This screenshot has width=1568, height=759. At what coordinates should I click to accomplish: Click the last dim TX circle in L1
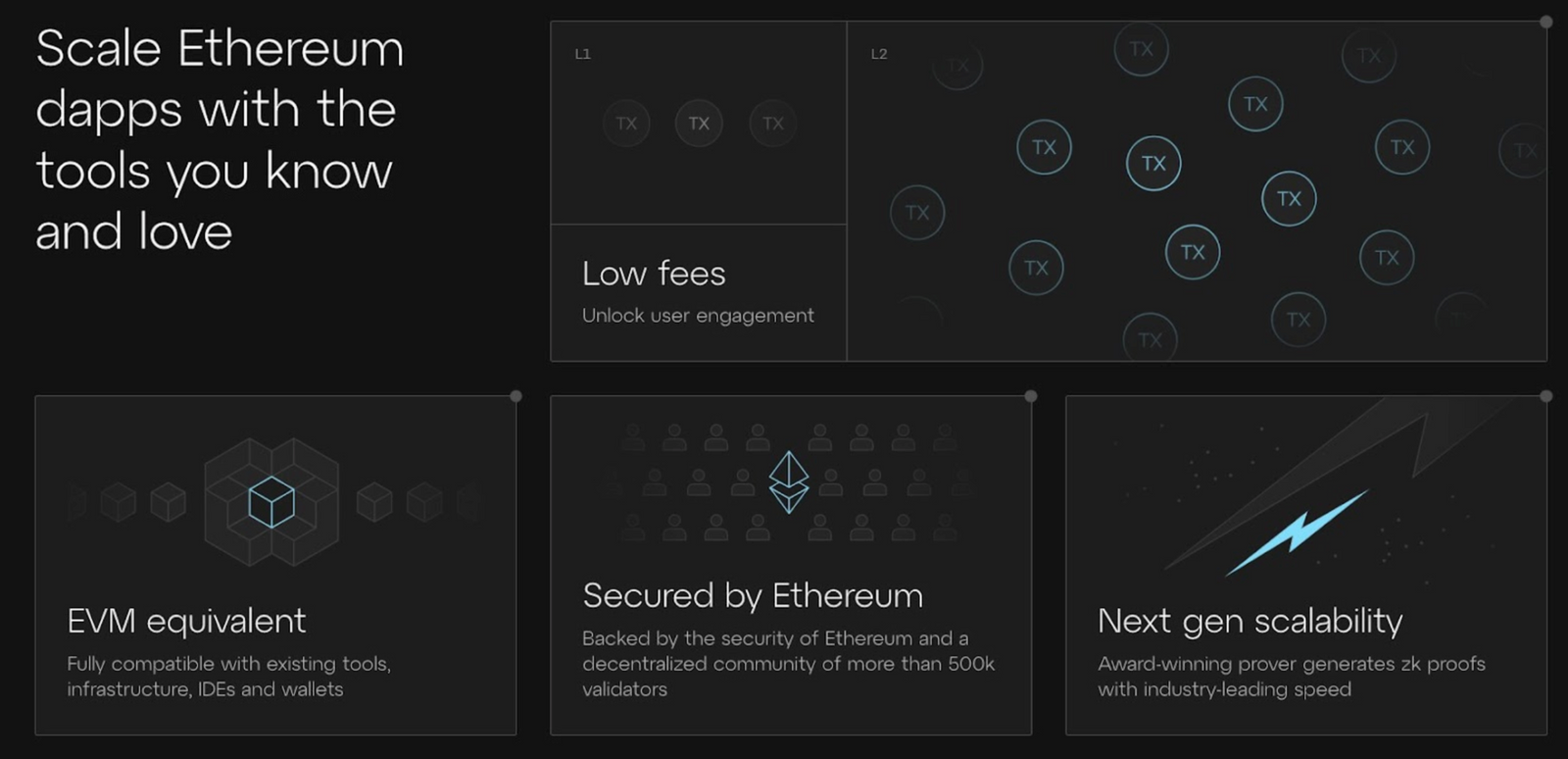(773, 124)
